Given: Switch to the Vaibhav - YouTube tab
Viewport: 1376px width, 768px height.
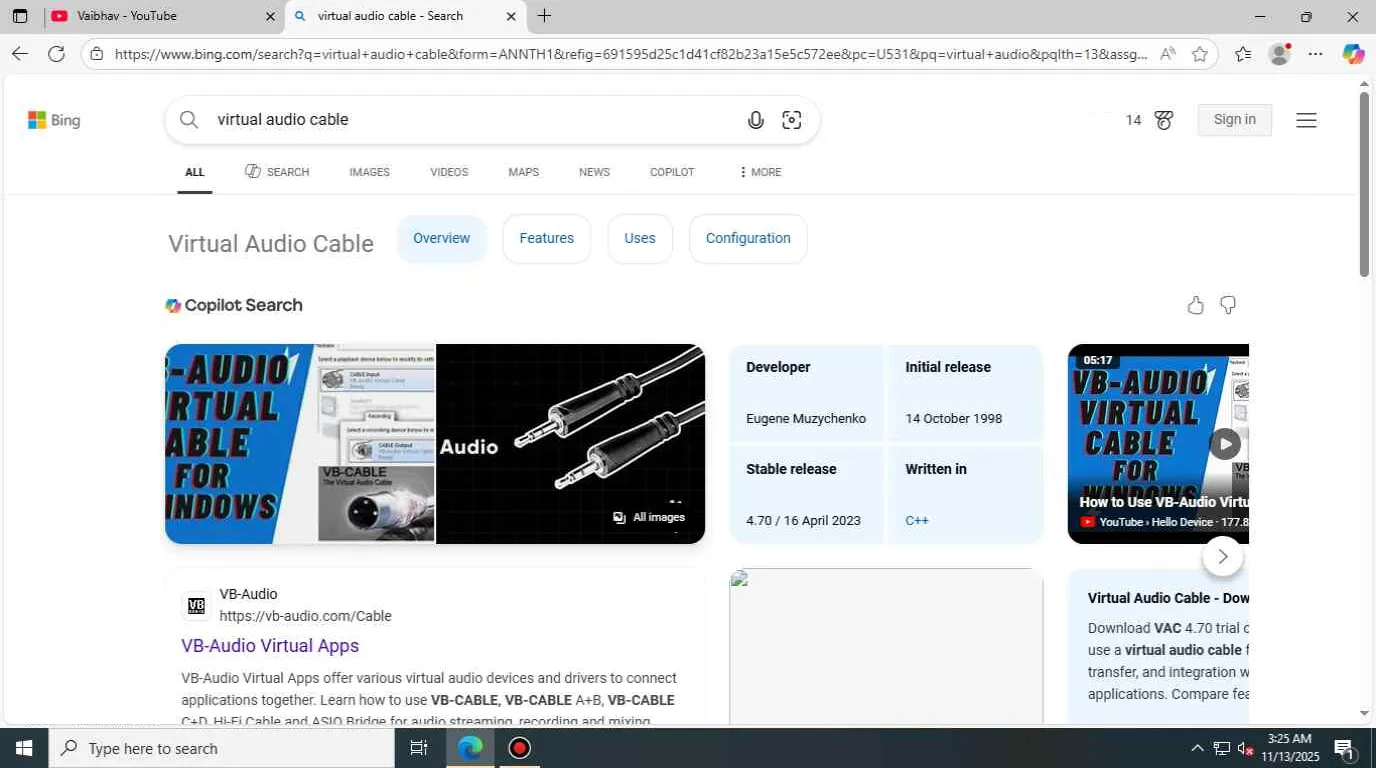Looking at the screenshot, I should pos(164,16).
